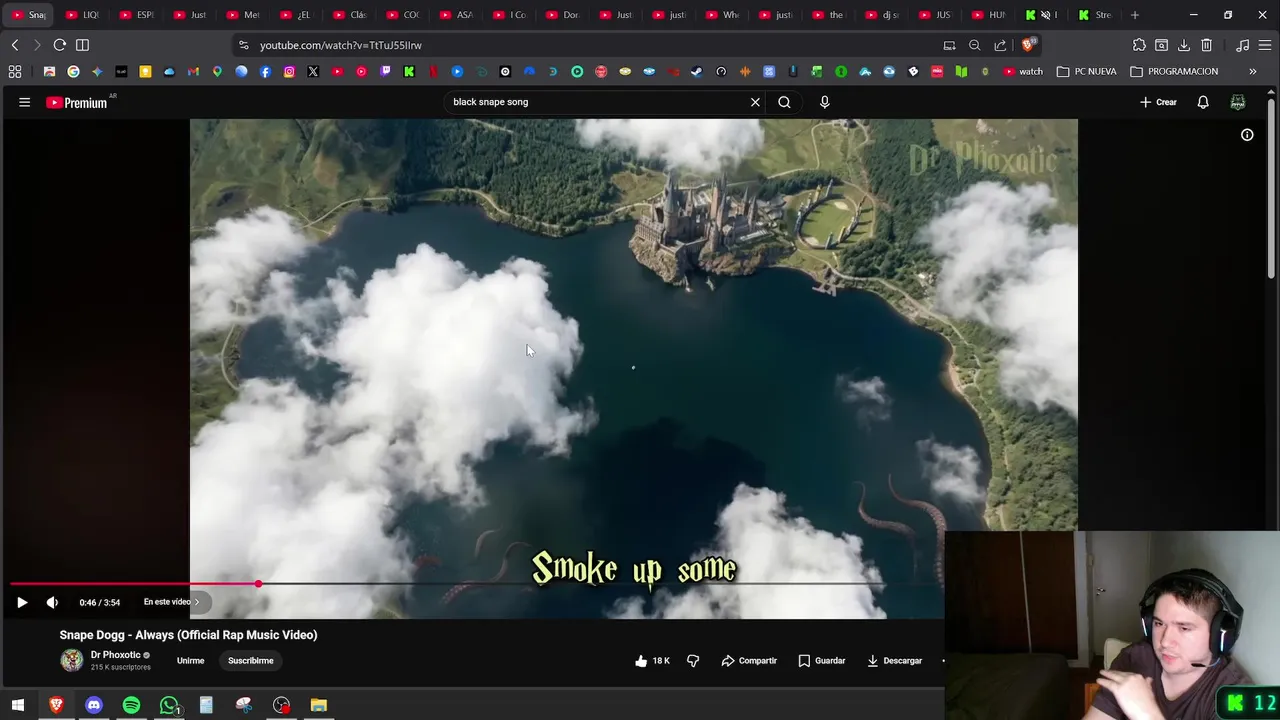Screen dimensions: 1280x720
Task: Open the 'watch' YouTube bookmark
Action: 1023,72
